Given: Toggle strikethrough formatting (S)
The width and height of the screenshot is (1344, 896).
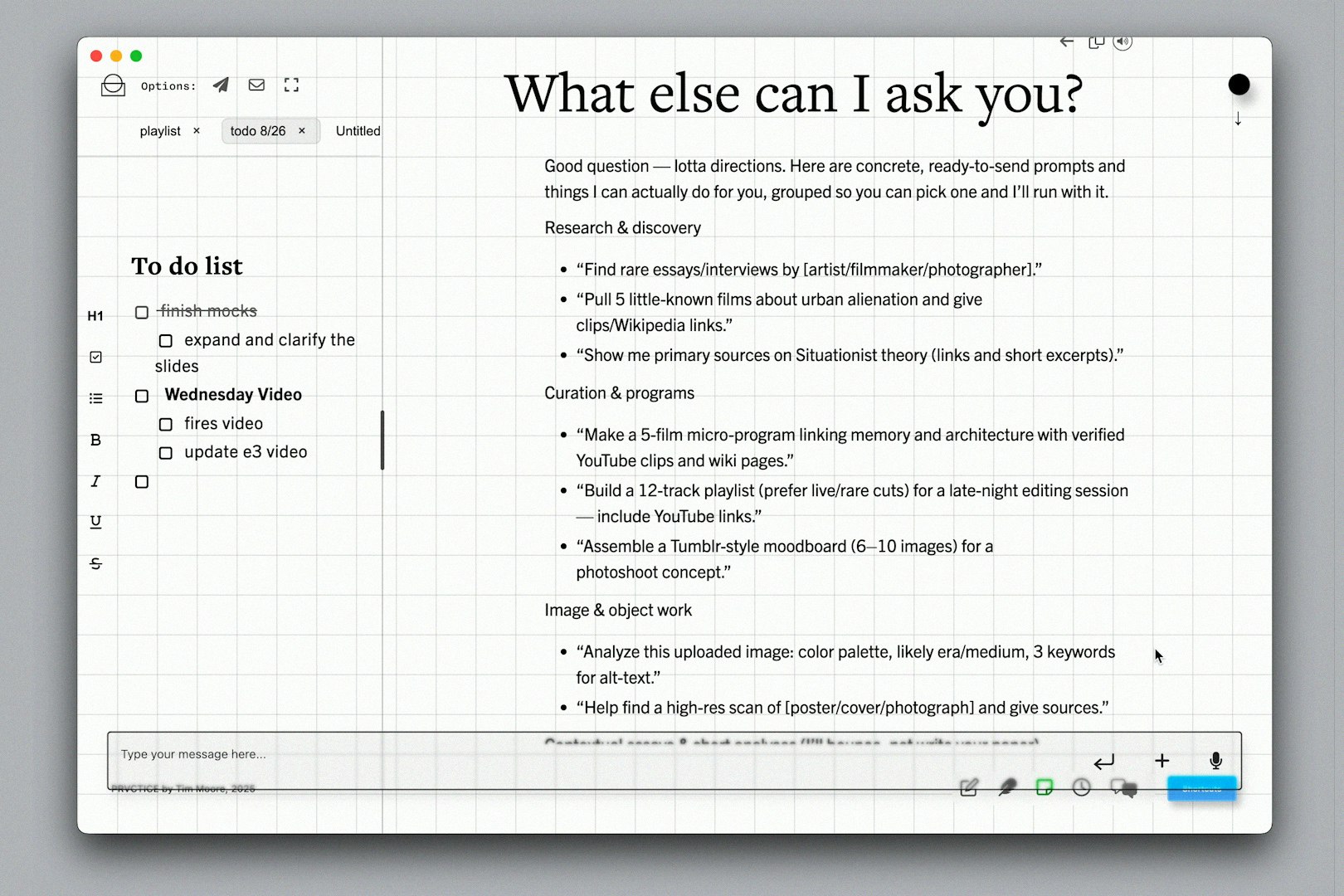Looking at the screenshot, I should pos(95,563).
